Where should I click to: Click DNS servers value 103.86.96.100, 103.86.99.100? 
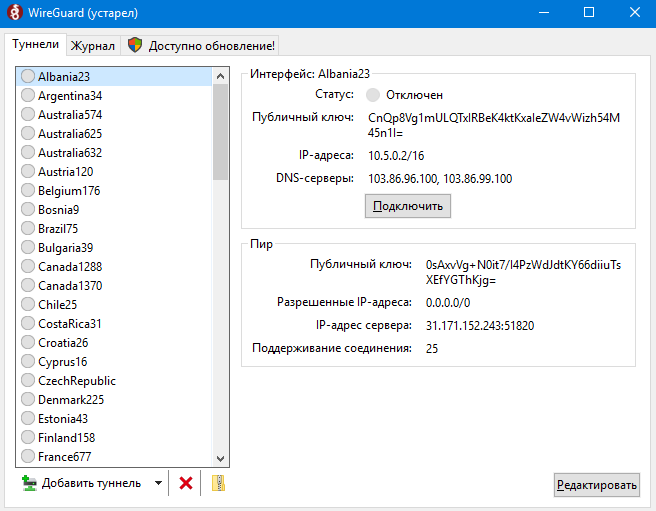[x=440, y=179]
